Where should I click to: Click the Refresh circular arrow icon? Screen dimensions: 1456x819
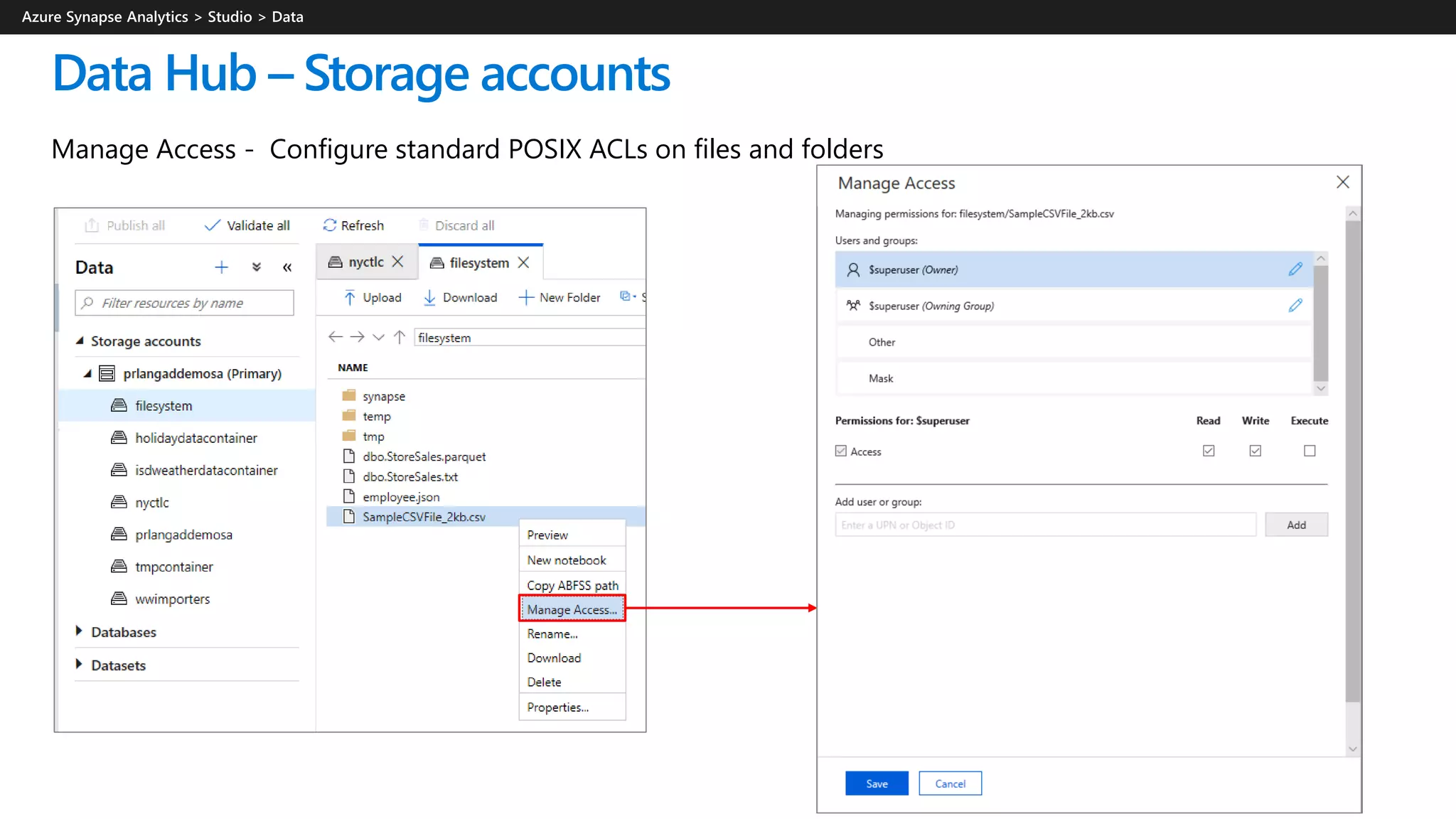(x=330, y=225)
